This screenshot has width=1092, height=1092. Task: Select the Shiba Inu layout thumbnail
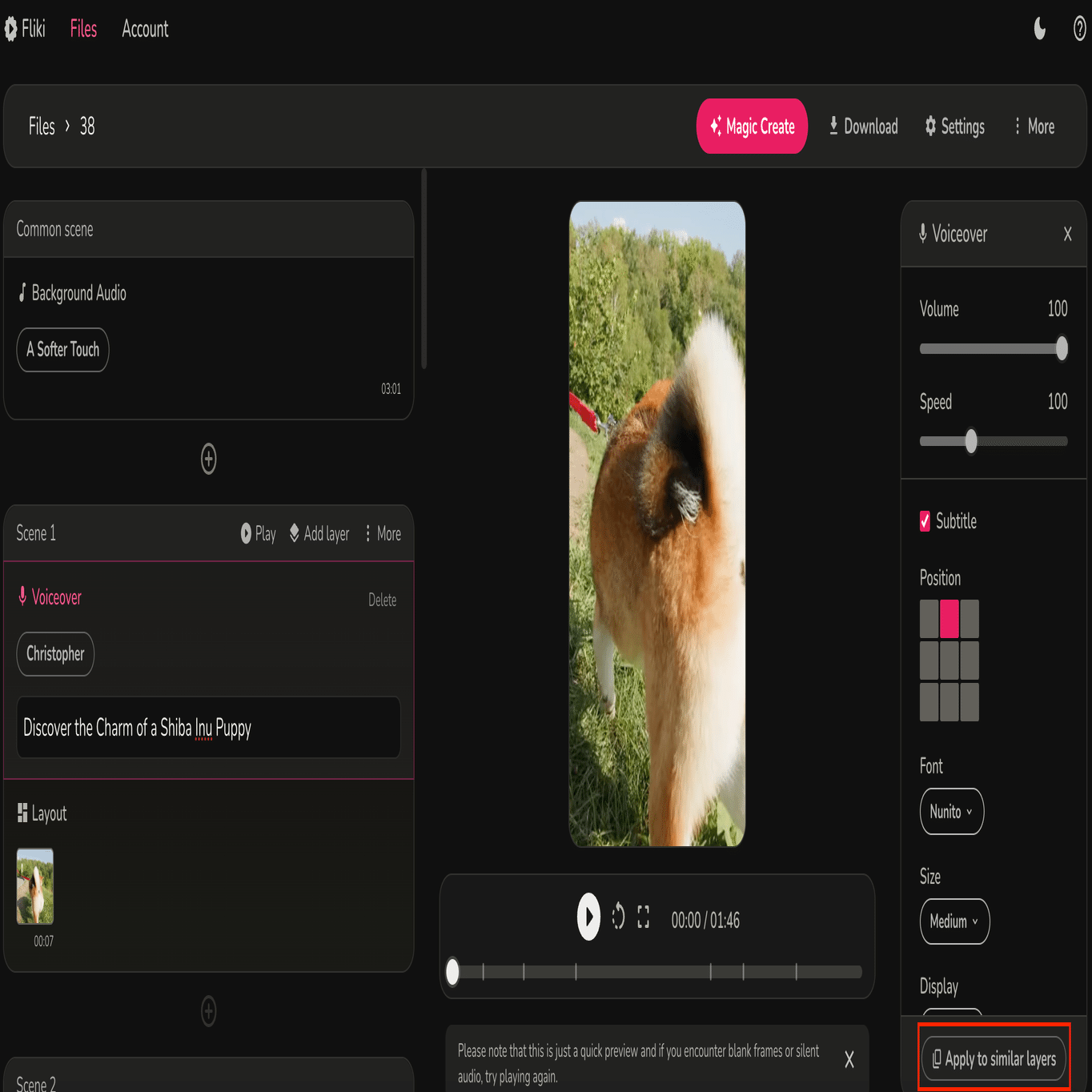point(35,887)
